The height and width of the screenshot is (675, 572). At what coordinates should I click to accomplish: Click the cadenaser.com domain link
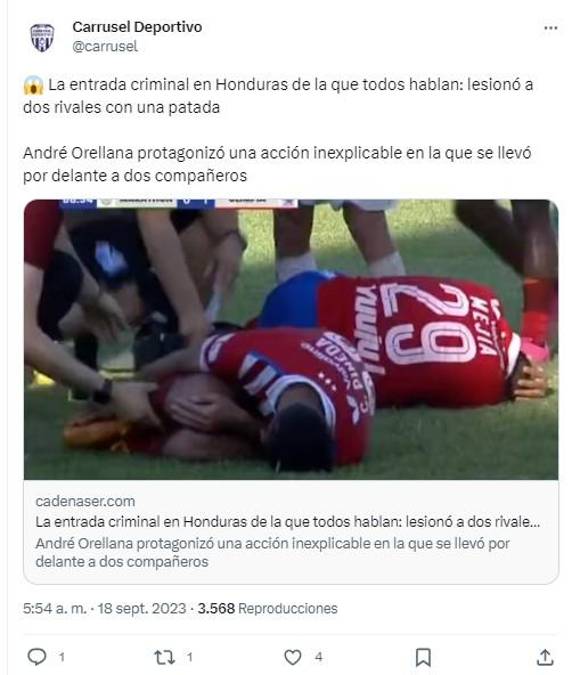pos(85,501)
